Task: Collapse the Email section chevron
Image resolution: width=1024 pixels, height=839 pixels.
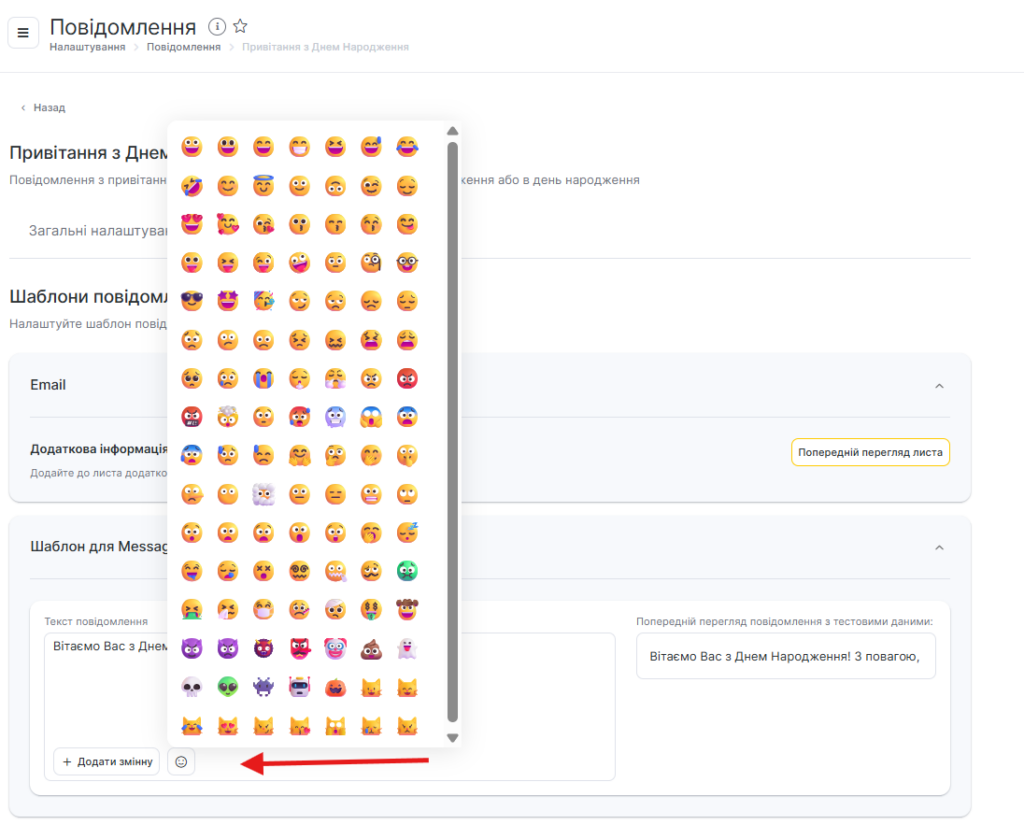Action: pos(939,386)
